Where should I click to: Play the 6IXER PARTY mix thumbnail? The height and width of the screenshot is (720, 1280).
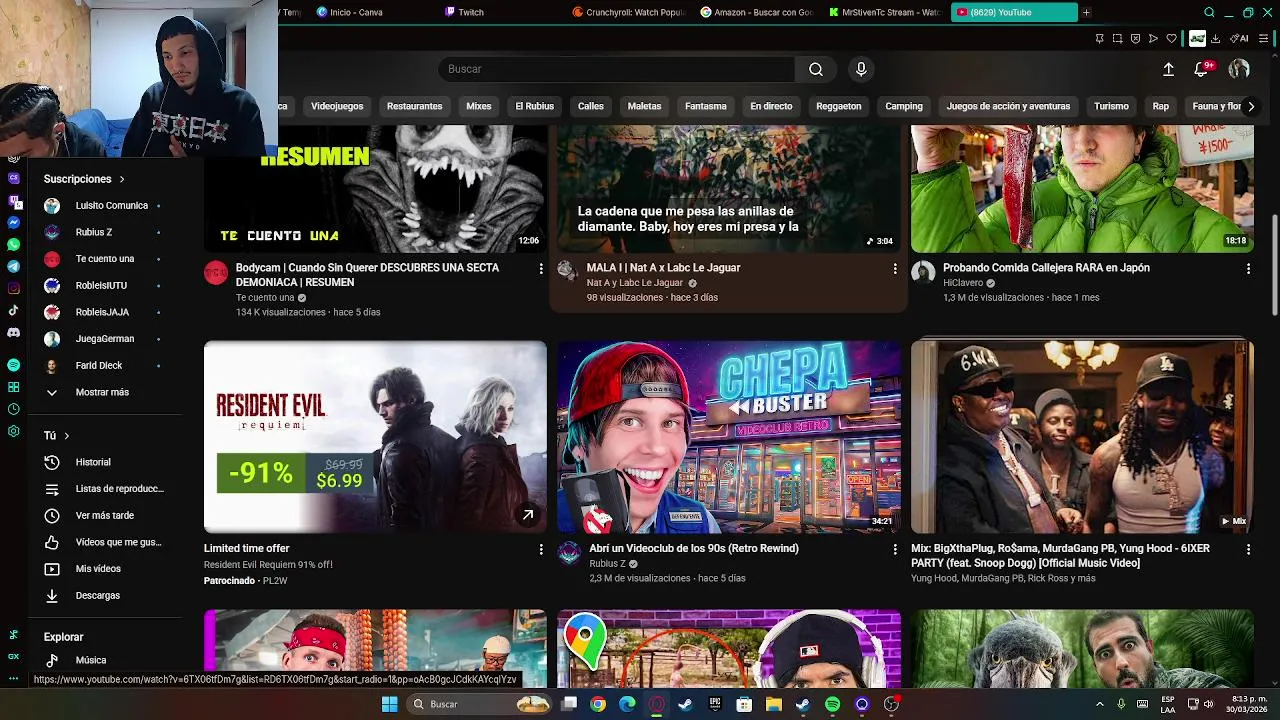point(1082,437)
